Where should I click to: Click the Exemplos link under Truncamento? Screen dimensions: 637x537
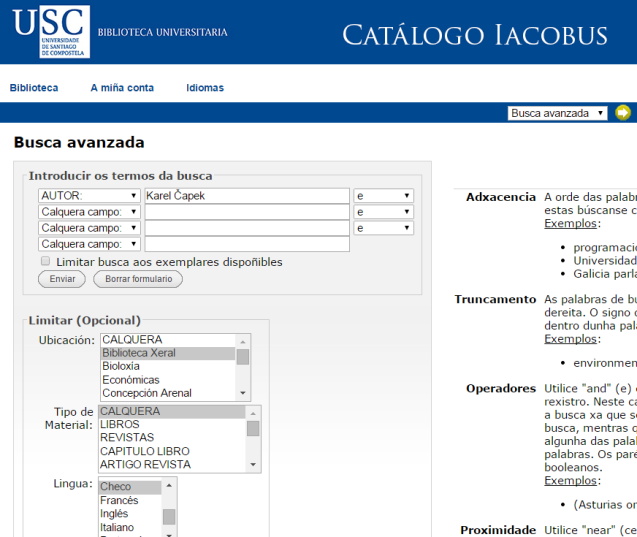click(x=570, y=339)
